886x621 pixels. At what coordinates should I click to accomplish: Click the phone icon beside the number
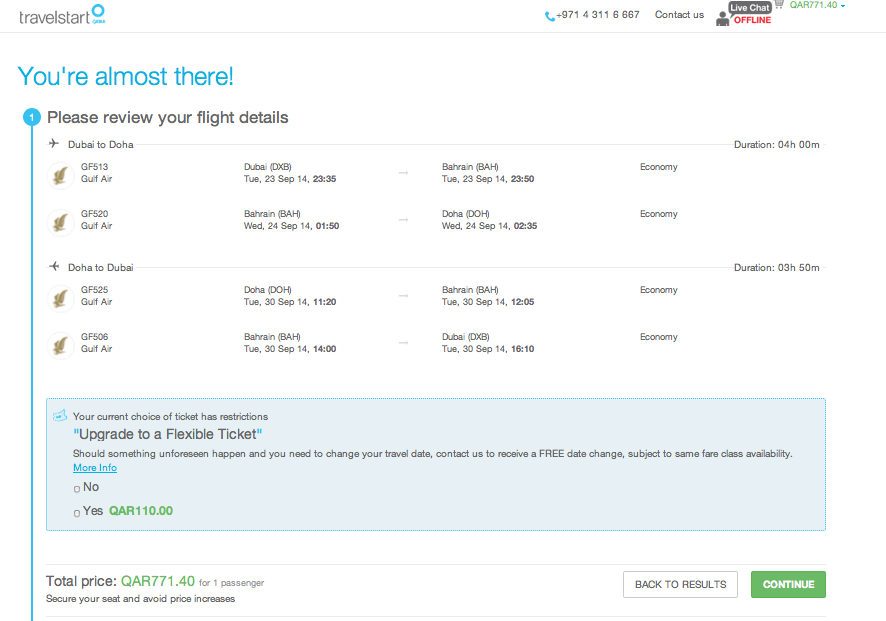[x=549, y=16]
